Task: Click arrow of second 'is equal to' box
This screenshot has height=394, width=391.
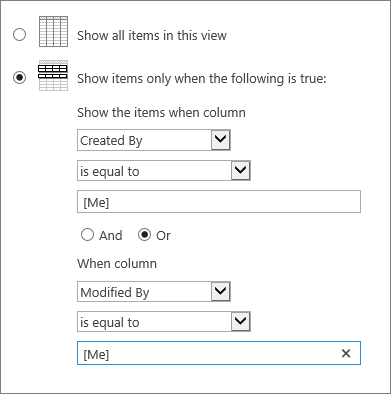Action: pos(241,322)
